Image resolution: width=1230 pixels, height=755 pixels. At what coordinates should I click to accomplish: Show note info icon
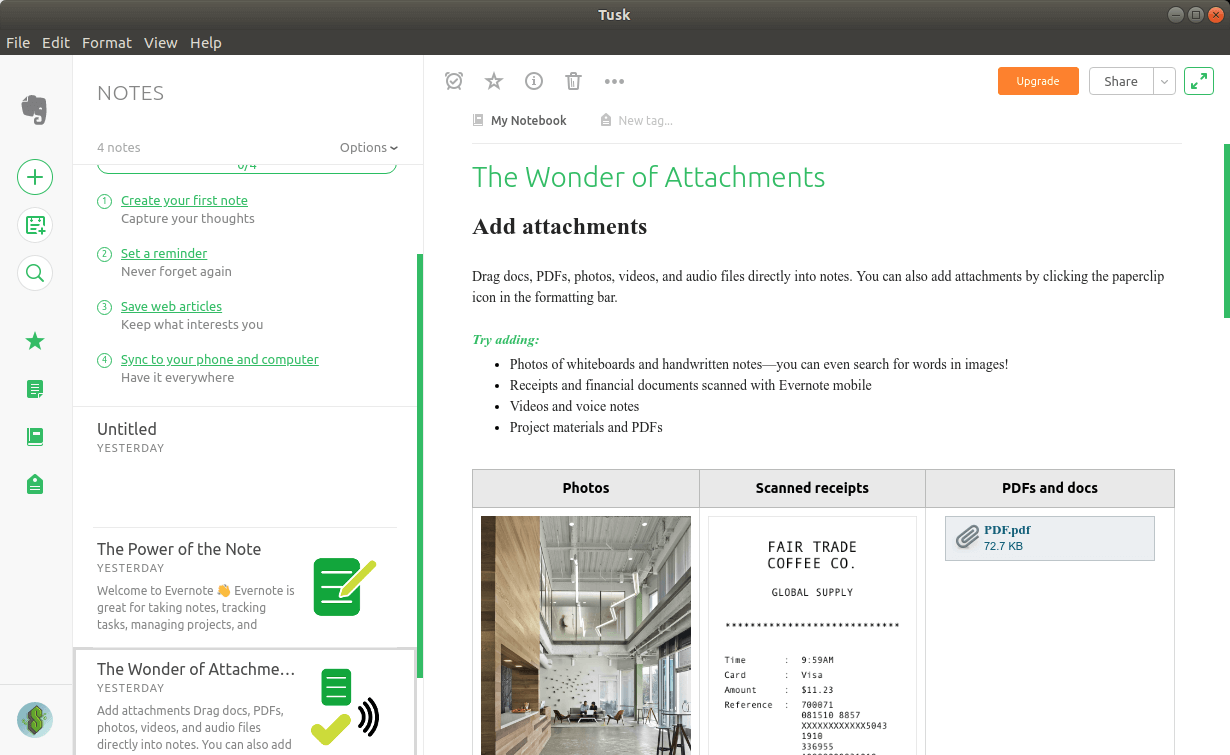[534, 81]
